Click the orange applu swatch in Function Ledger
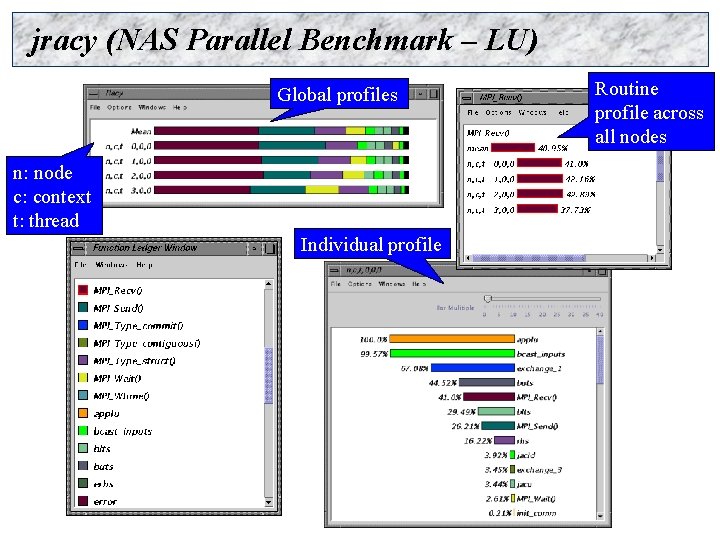 [83, 413]
